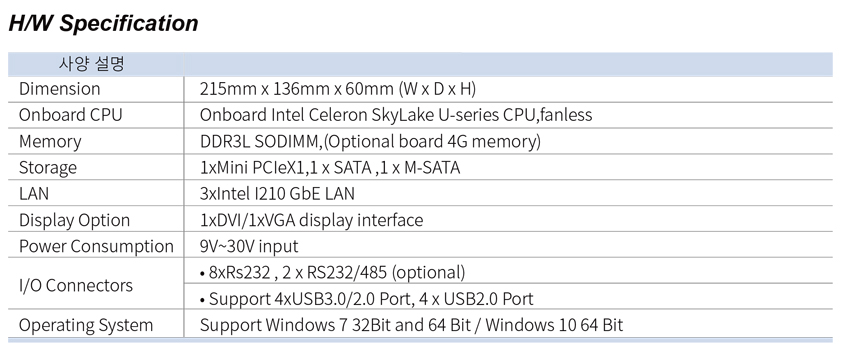This screenshot has height=361, width=850.
Task: Select the 4xUSB3.0/2.0 Port support line
Action: 366,299
